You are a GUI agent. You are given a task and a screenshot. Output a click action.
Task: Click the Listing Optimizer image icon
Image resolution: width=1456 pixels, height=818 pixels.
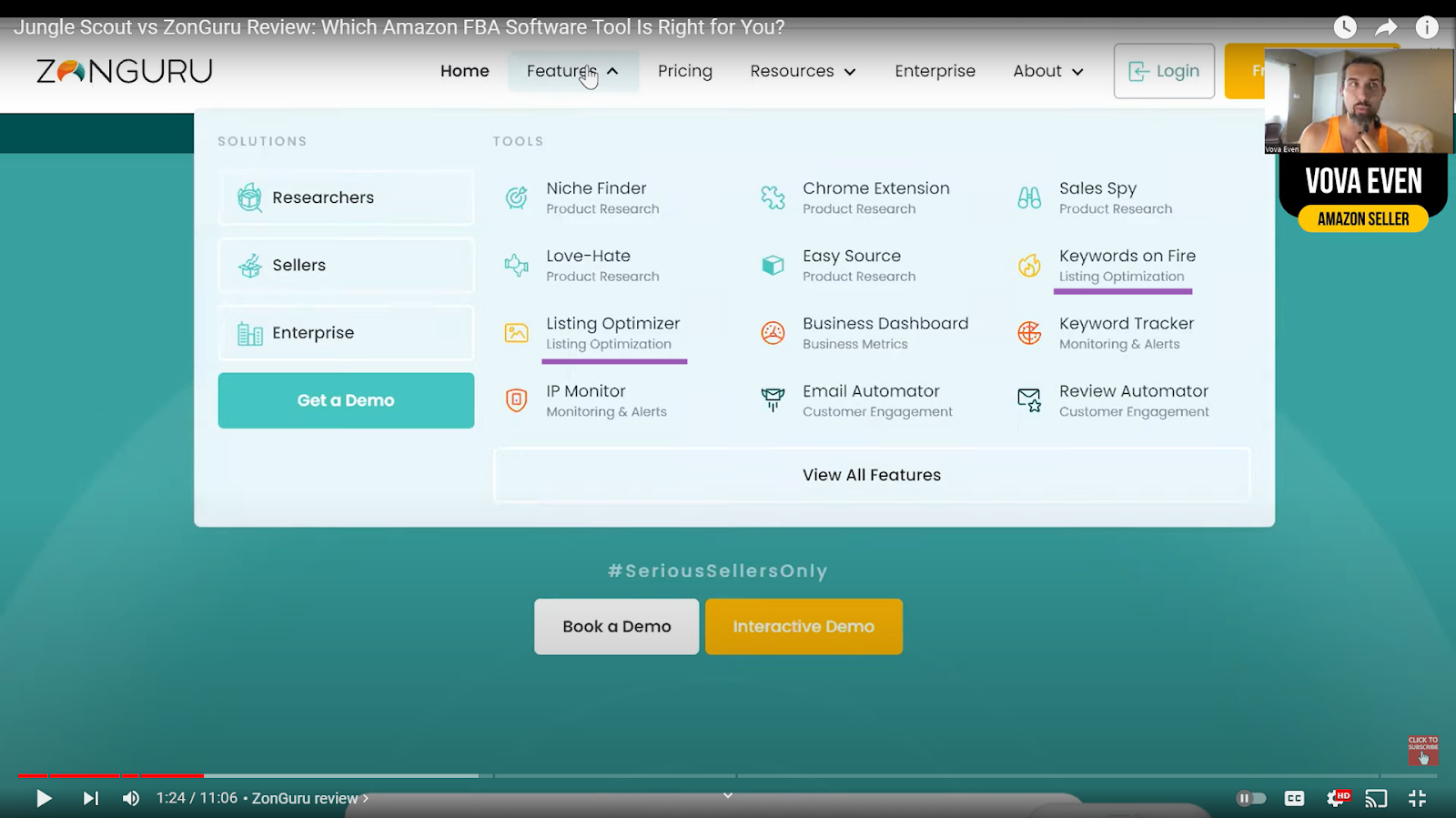pyautogui.click(x=516, y=333)
